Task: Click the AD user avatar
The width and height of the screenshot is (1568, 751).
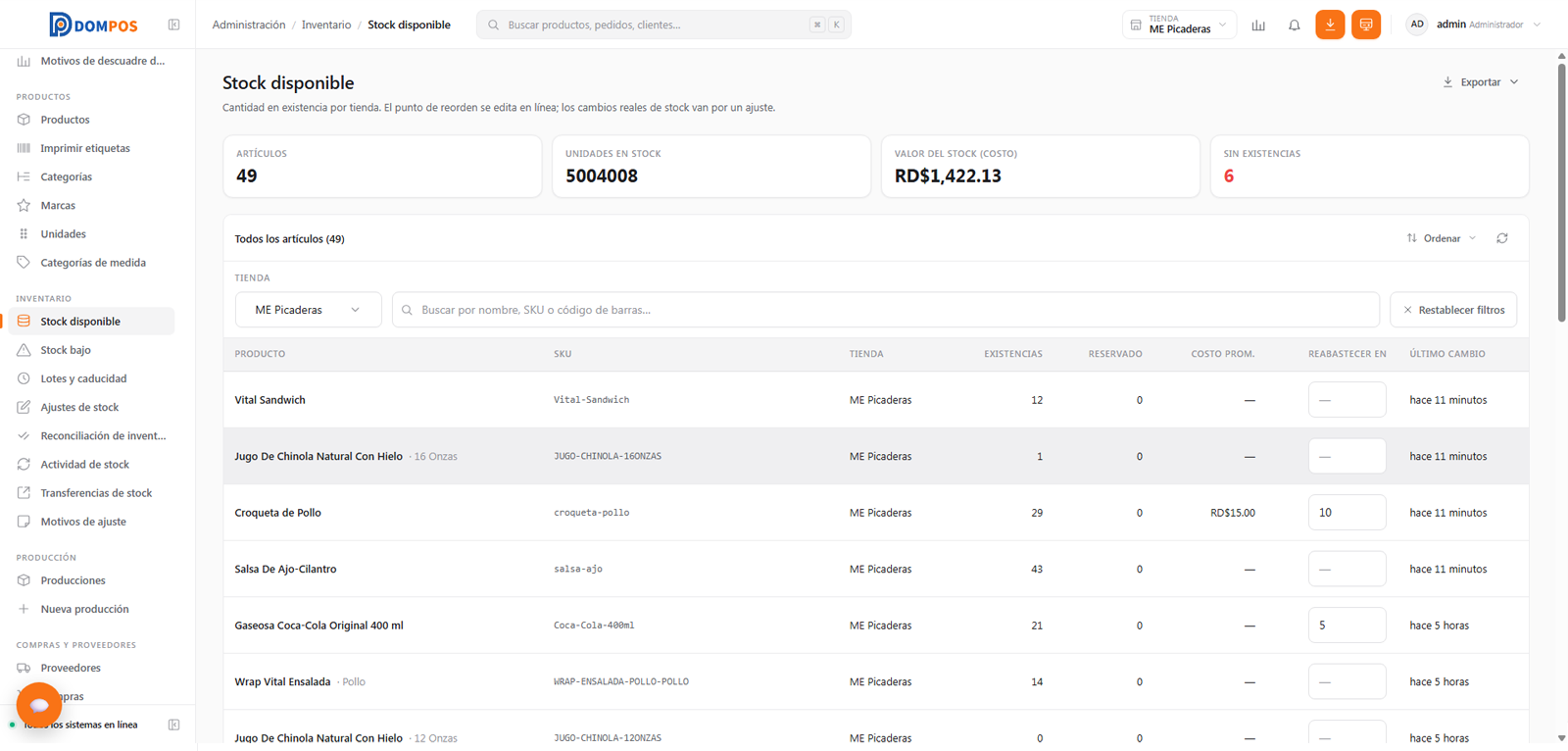Action: (1417, 25)
